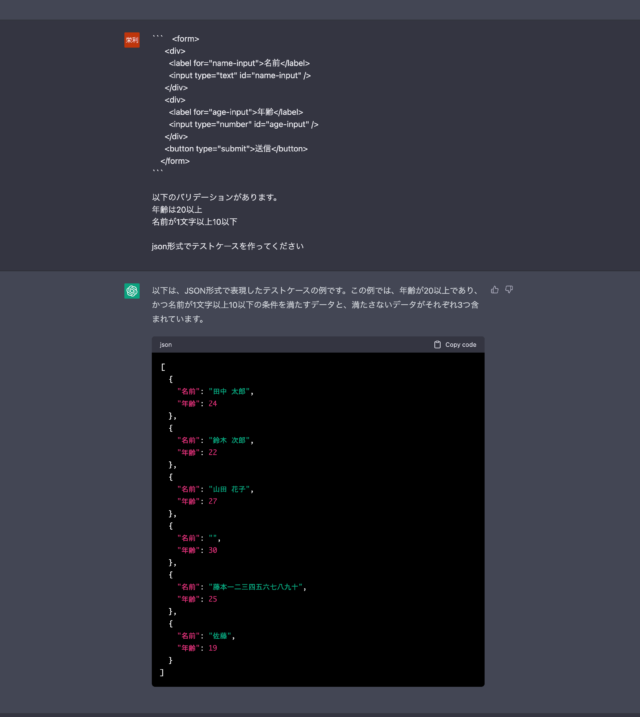This screenshot has width=640, height=717.
Task: Click the age value 24
Action: tap(213, 403)
